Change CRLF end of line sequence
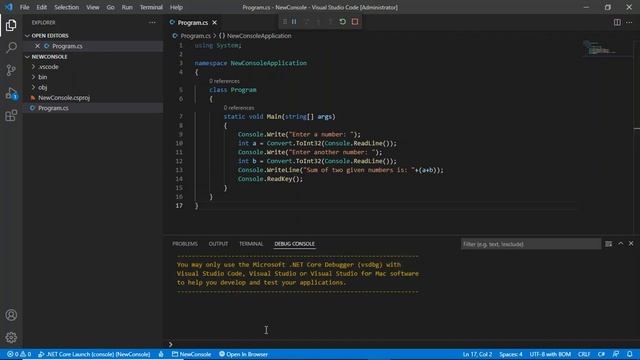640x360 pixels. pos(584,354)
